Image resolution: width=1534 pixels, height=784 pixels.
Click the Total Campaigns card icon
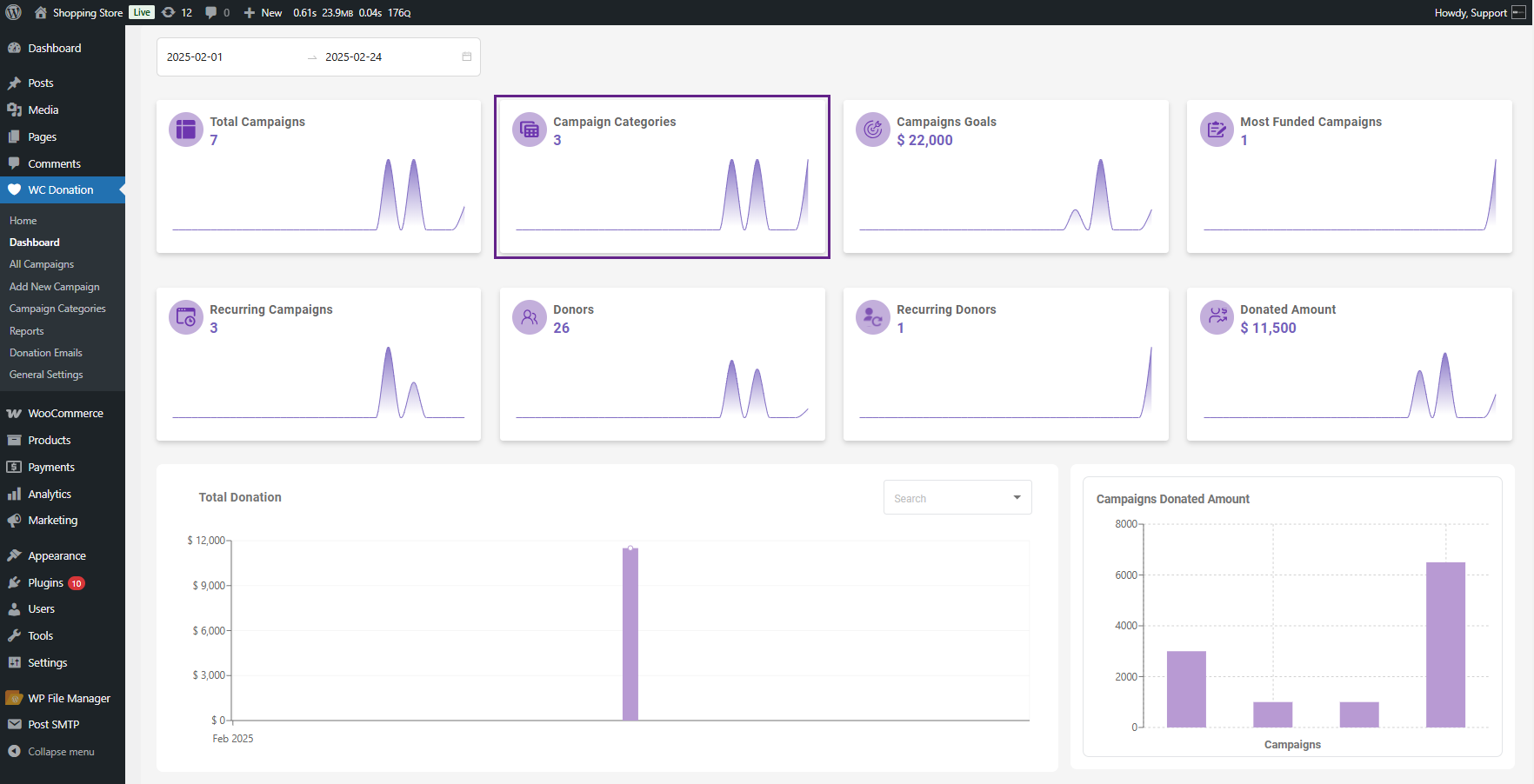(185, 130)
